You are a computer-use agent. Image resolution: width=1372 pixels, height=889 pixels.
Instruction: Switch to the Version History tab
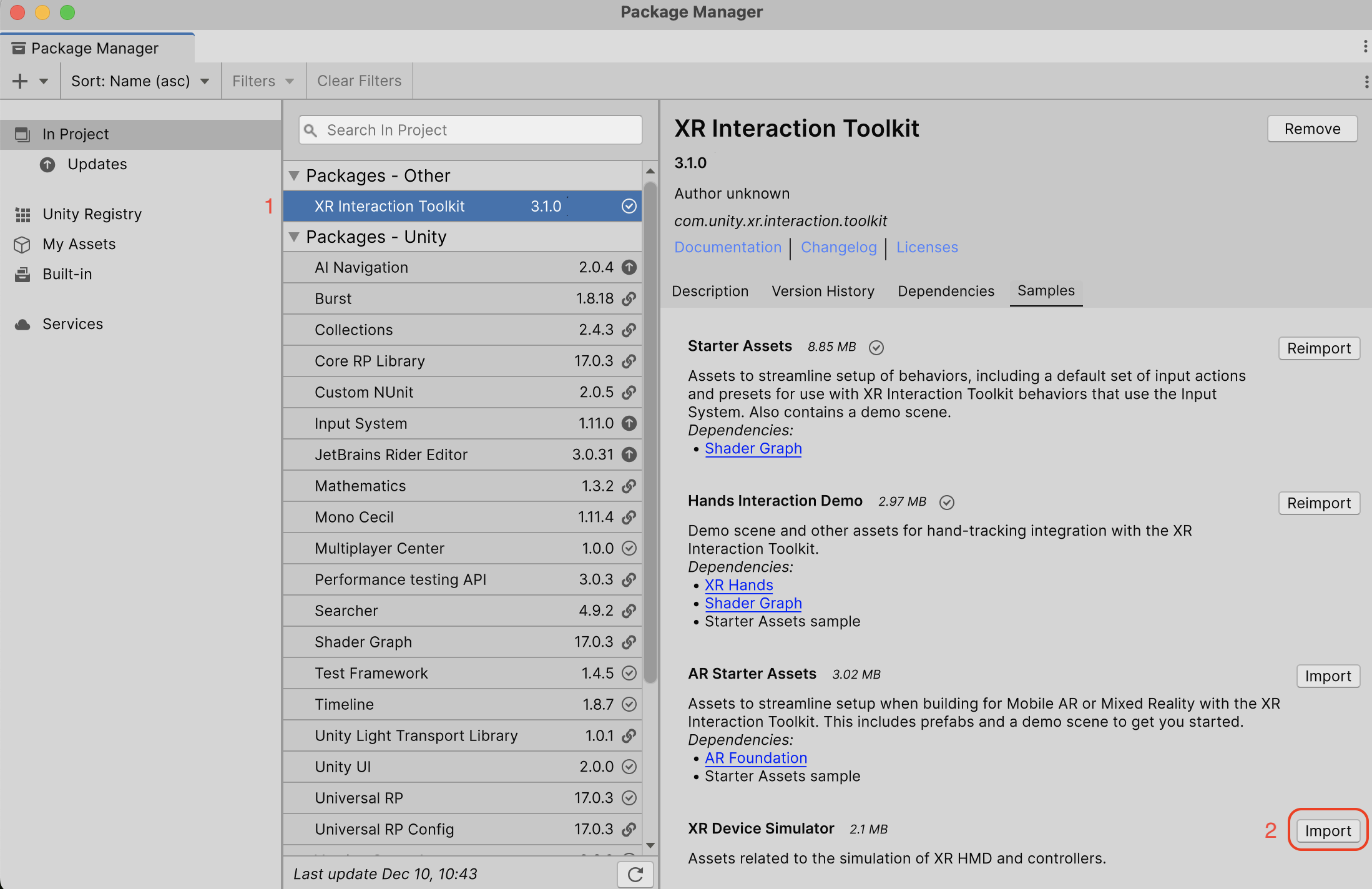(x=823, y=291)
